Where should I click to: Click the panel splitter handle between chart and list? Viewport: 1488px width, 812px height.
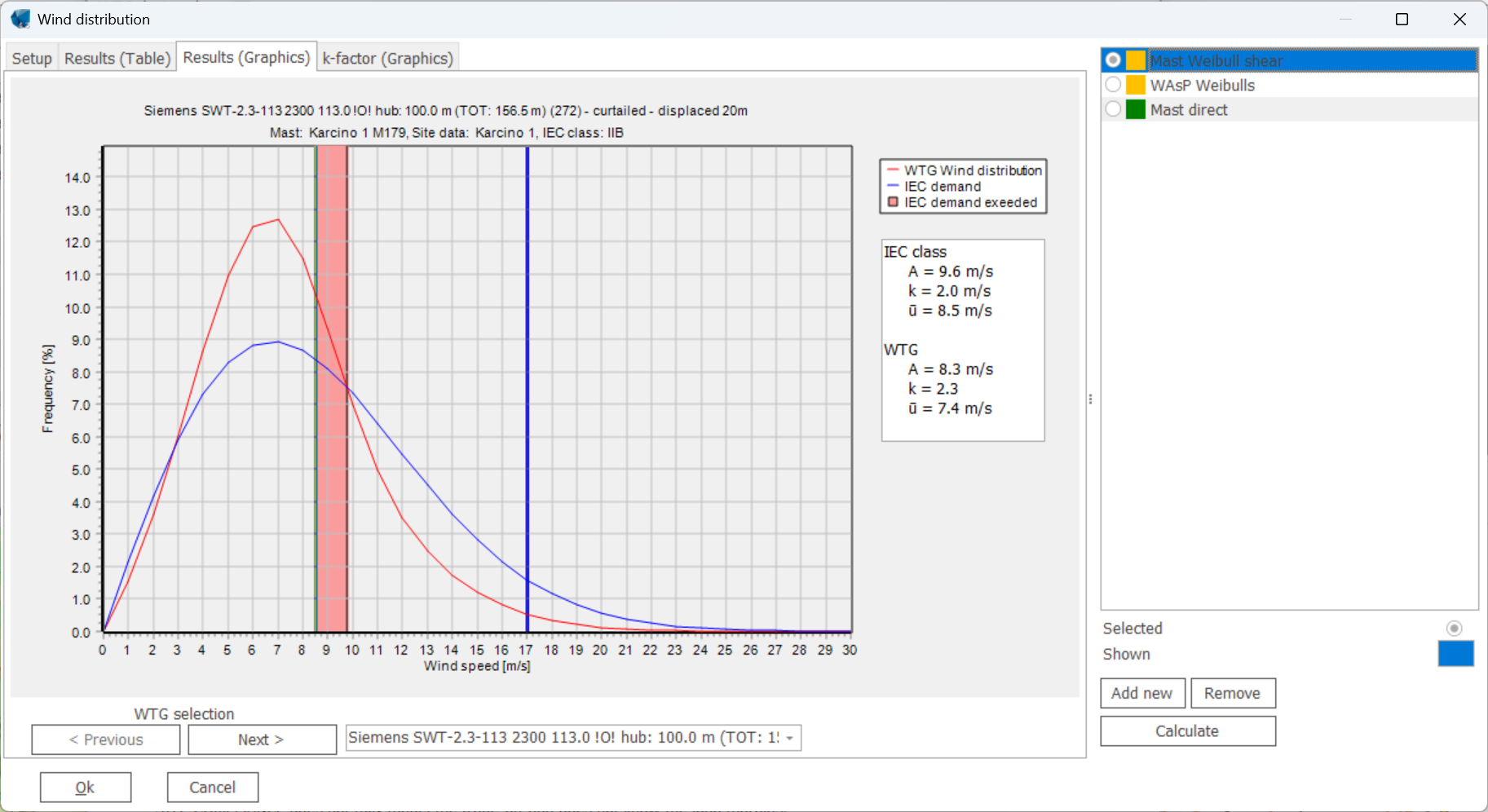(1090, 399)
